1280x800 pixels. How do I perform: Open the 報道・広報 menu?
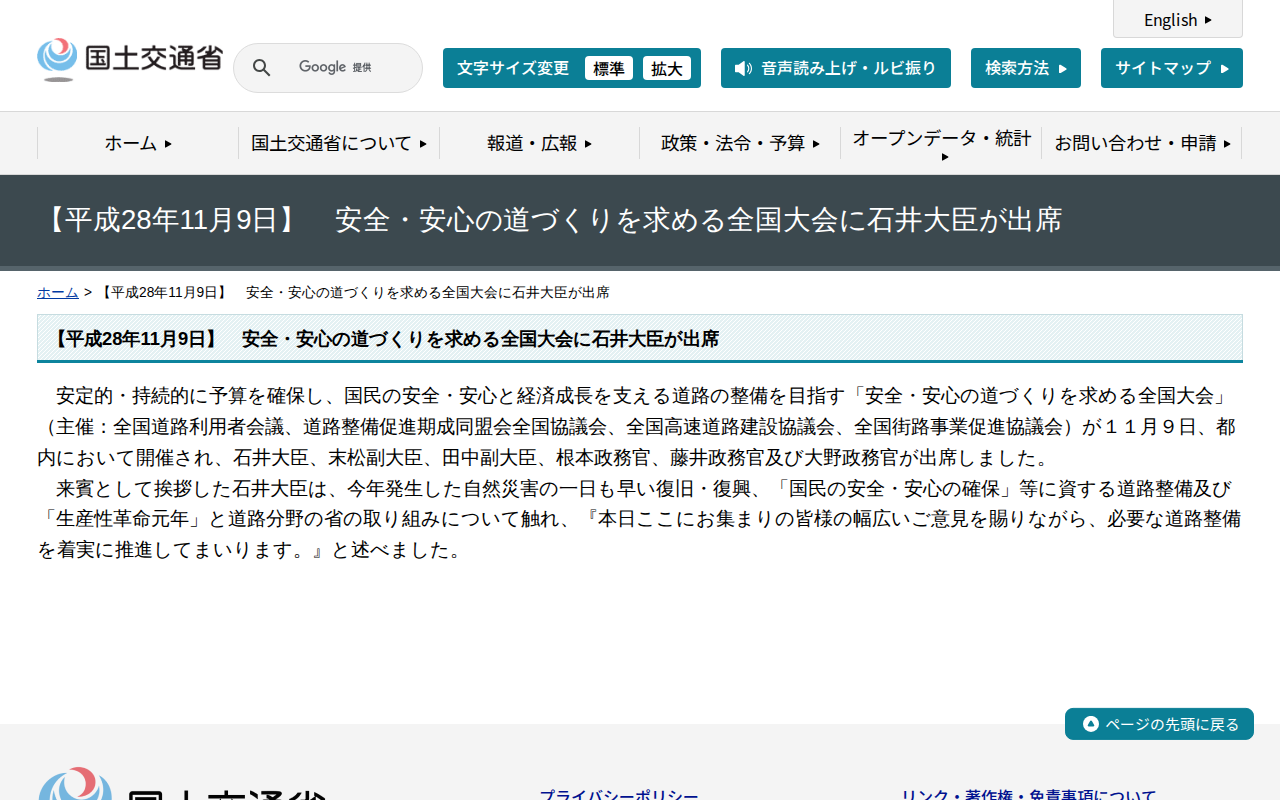(537, 143)
